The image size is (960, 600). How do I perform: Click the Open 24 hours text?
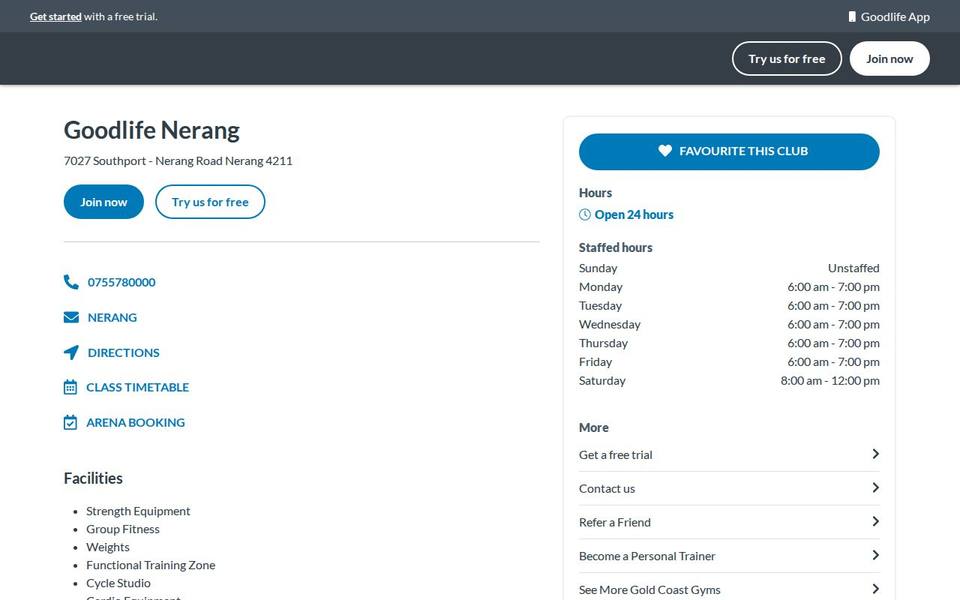(x=634, y=214)
